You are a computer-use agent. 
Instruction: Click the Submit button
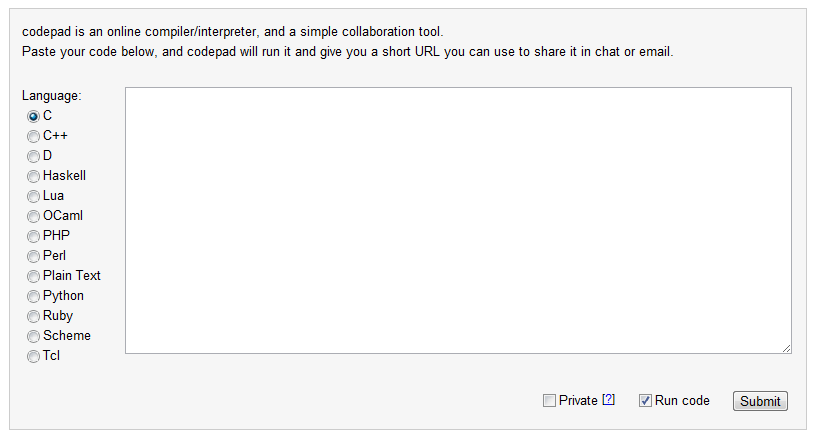click(760, 401)
